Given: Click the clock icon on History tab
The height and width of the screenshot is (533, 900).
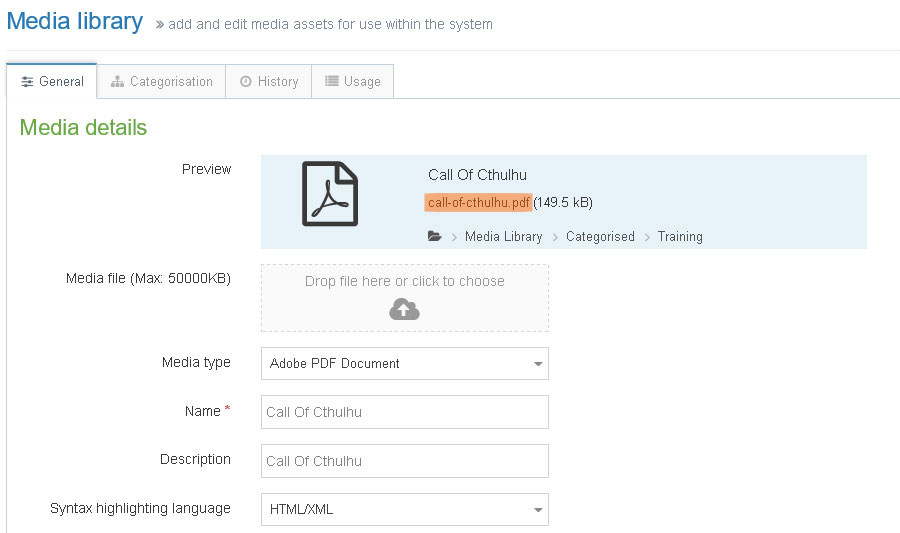Looking at the screenshot, I should pos(245,82).
